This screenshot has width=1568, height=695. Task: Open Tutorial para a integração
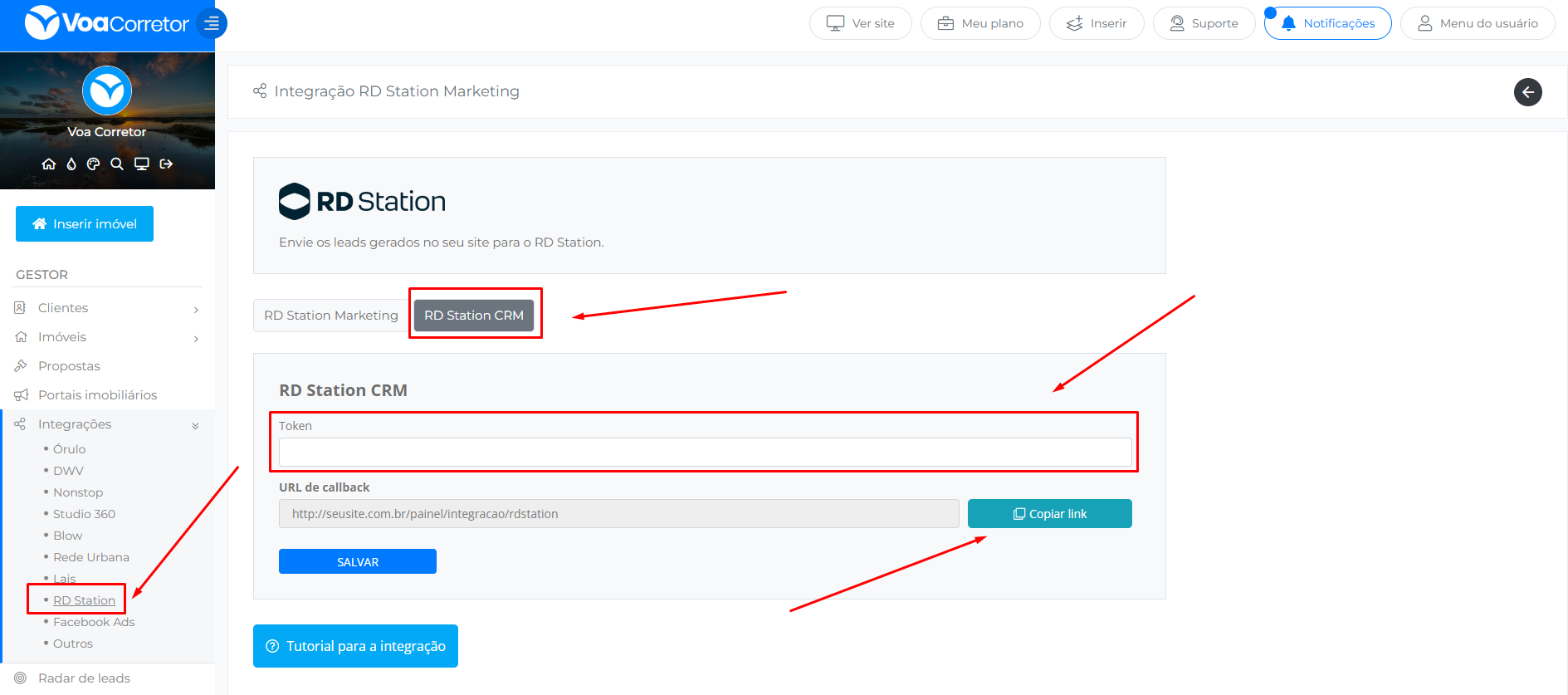(355, 646)
